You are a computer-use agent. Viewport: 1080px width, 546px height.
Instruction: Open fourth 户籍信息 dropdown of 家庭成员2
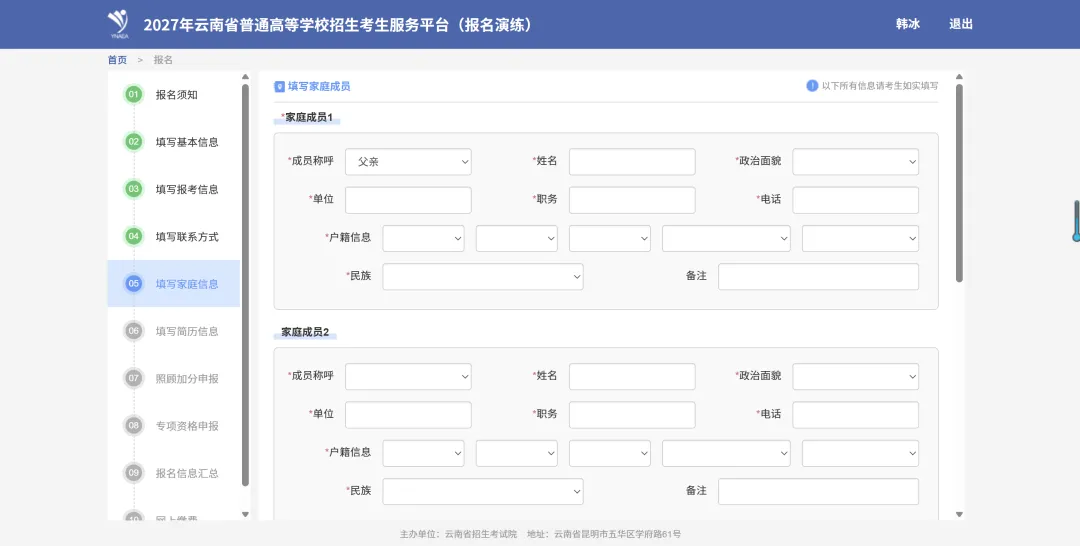(x=726, y=453)
